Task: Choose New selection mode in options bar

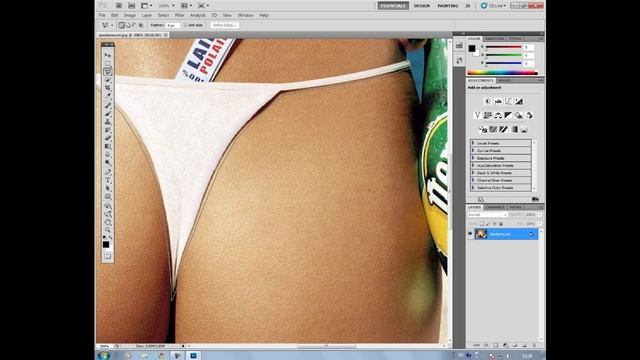Action: click(121, 25)
